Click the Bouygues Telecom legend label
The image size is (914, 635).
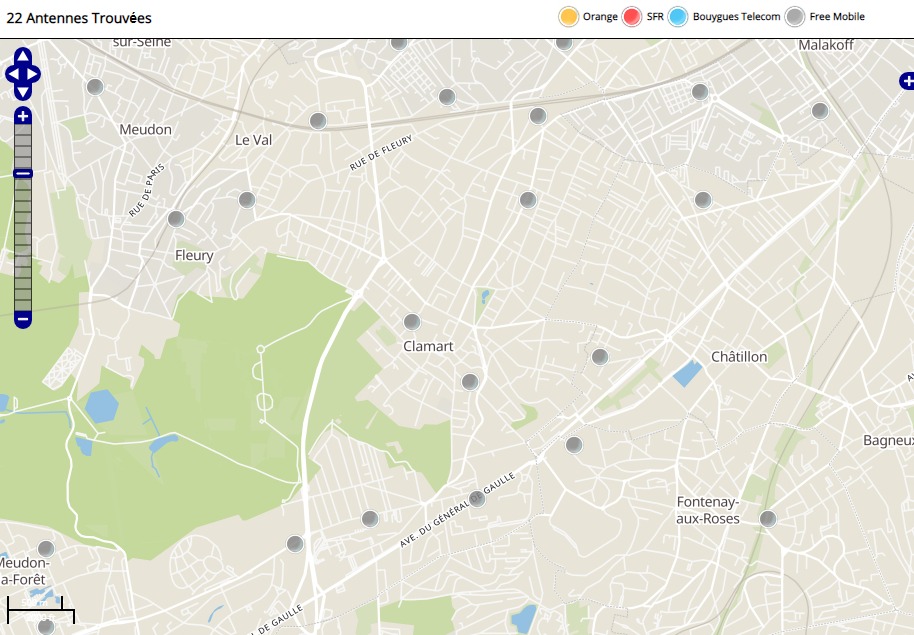(736, 17)
